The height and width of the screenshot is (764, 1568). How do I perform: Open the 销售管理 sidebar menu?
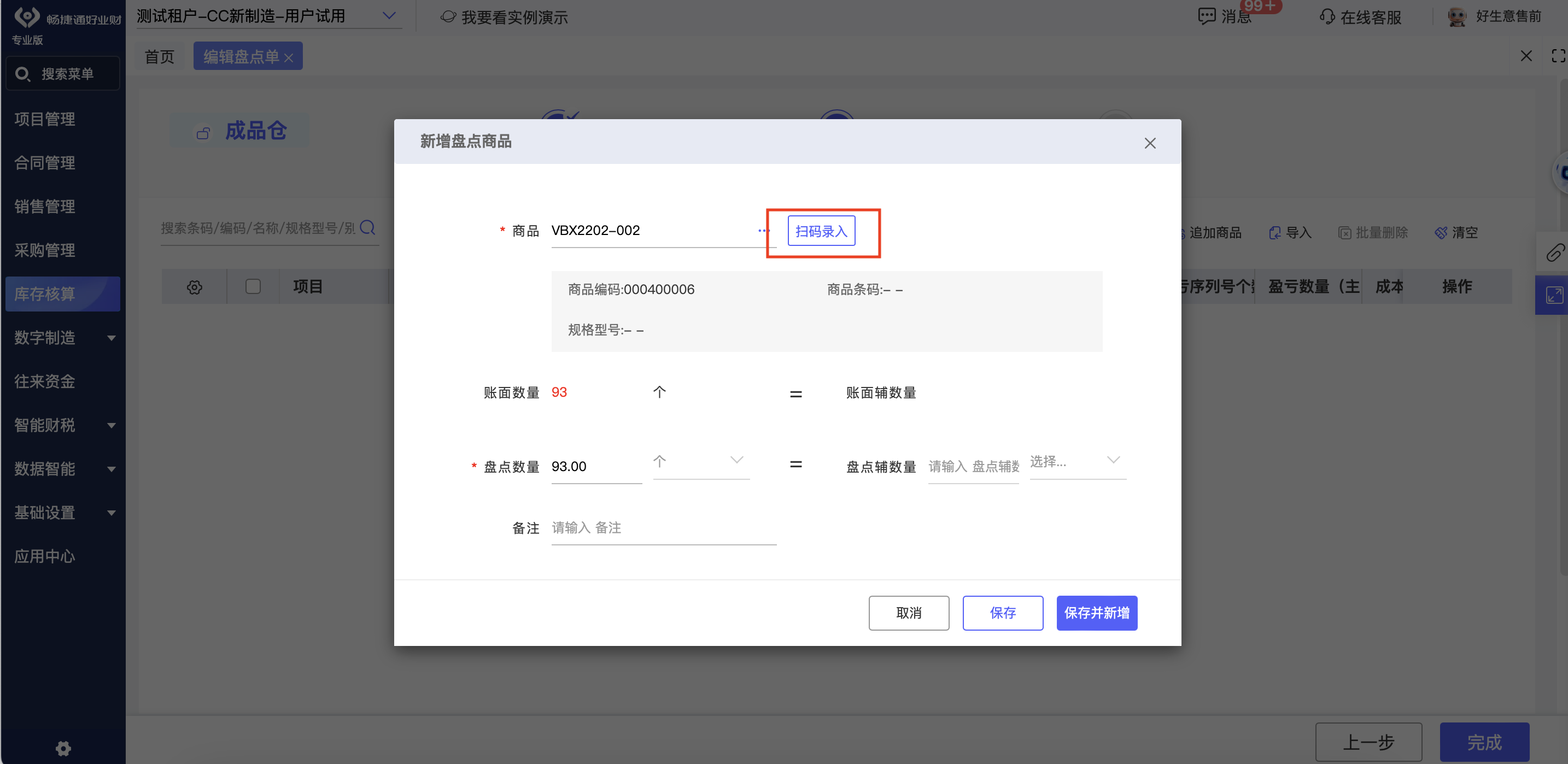(x=45, y=206)
